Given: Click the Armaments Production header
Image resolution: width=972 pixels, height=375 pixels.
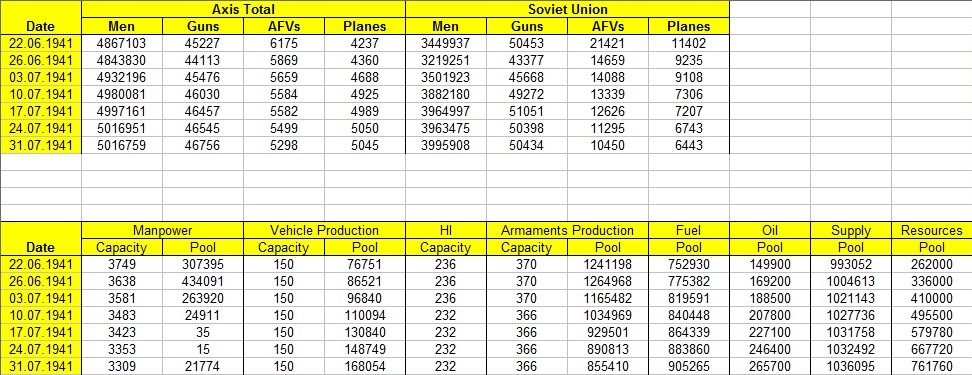Looking at the screenshot, I should (x=567, y=231).
